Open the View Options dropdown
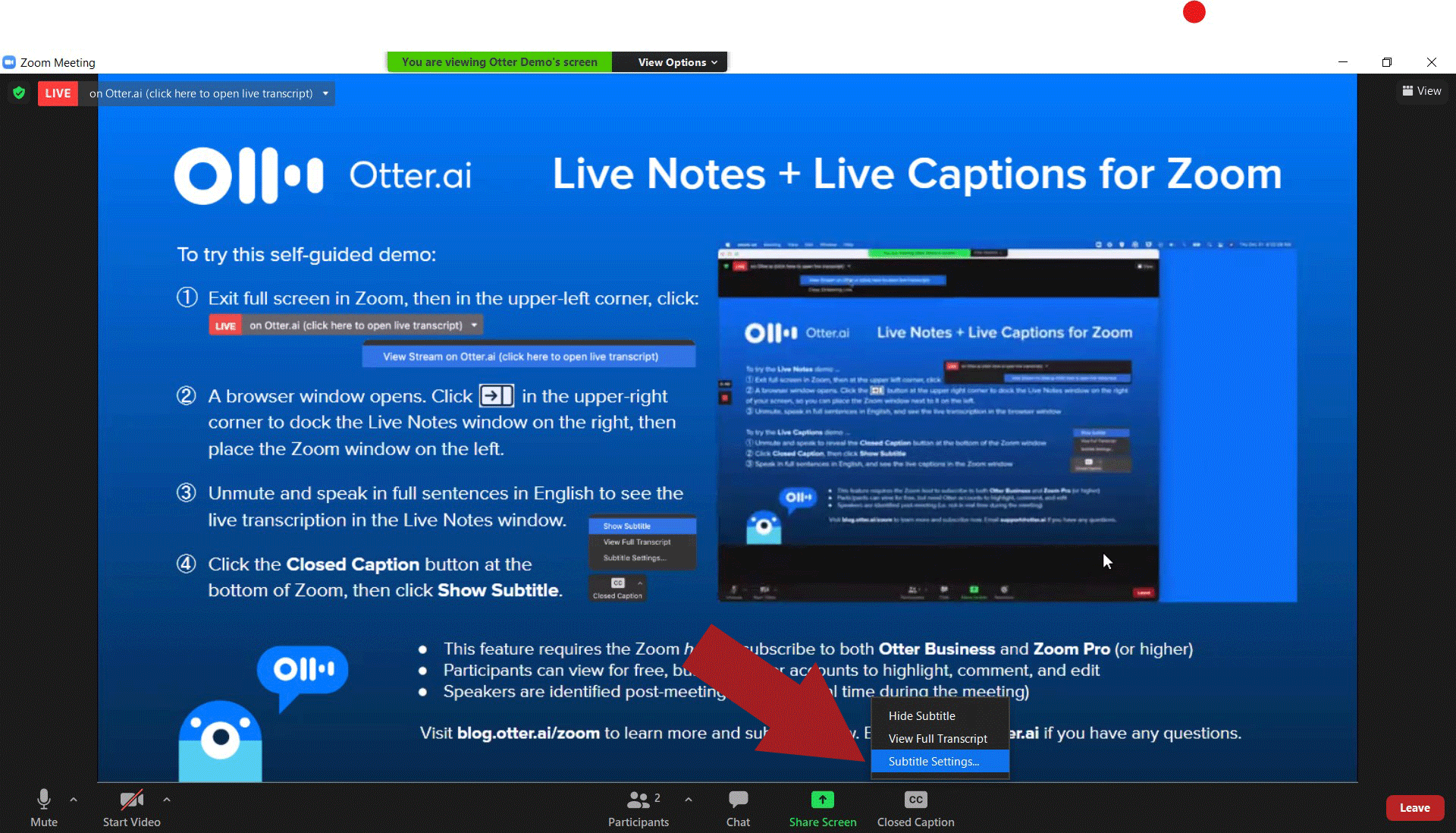1456x833 pixels. click(x=676, y=62)
